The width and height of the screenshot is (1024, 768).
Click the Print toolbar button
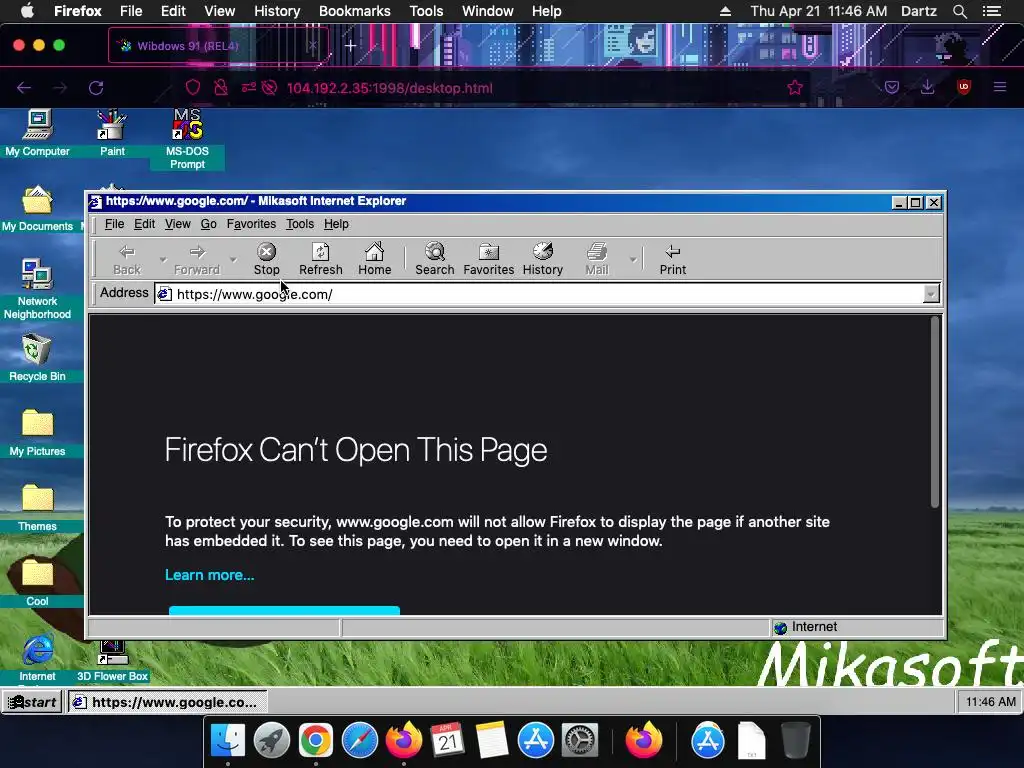673,259
